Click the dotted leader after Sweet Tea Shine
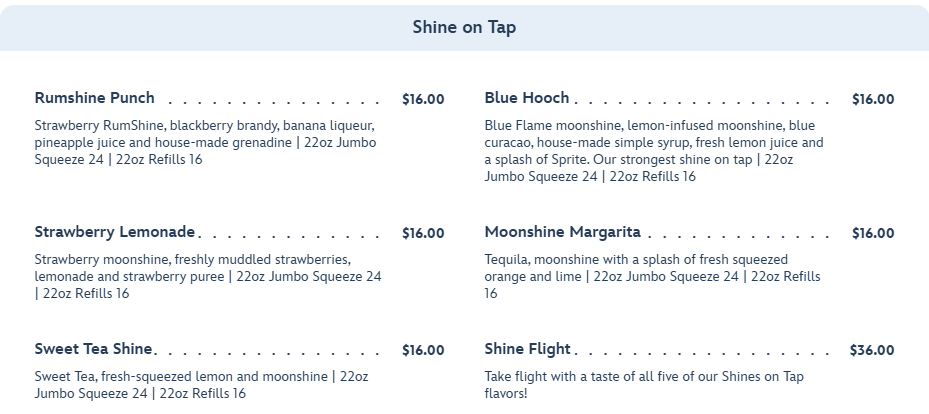The image size is (929, 414). coord(270,354)
